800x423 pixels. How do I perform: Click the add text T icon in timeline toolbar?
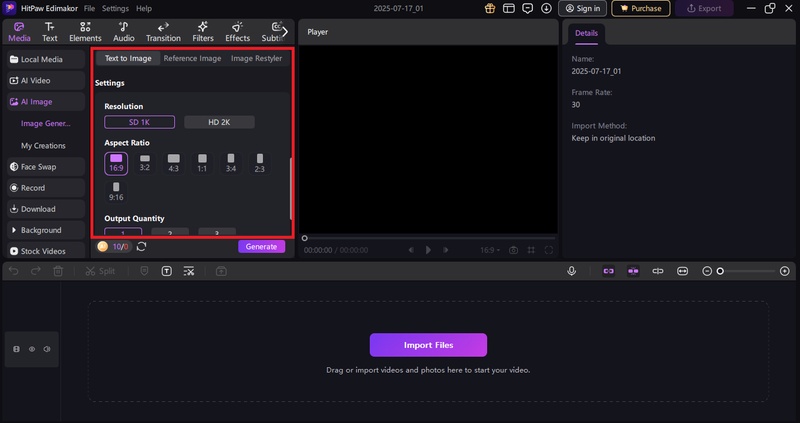(x=167, y=271)
